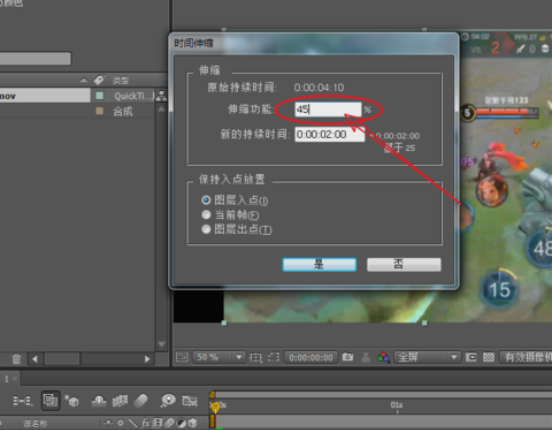Viewport: 552px width, 430px height.
Task: Click the show snapshot person icon
Action: click(x=366, y=357)
